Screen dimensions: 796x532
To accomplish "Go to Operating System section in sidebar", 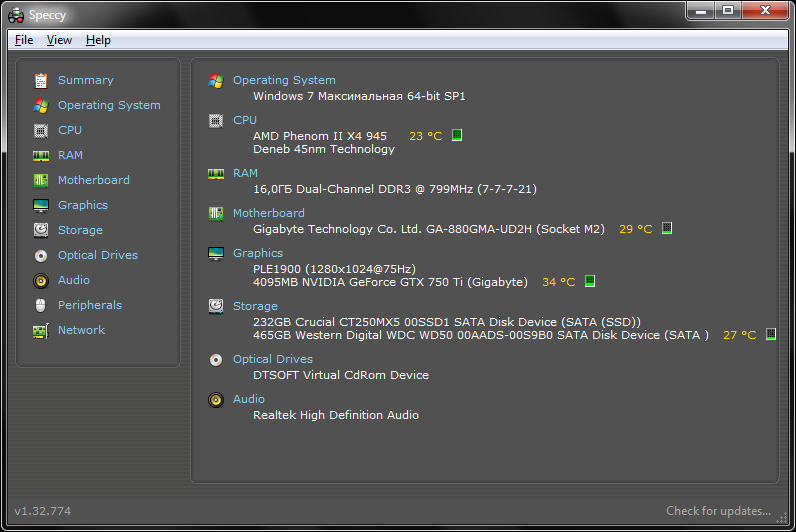I will click(109, 105).
